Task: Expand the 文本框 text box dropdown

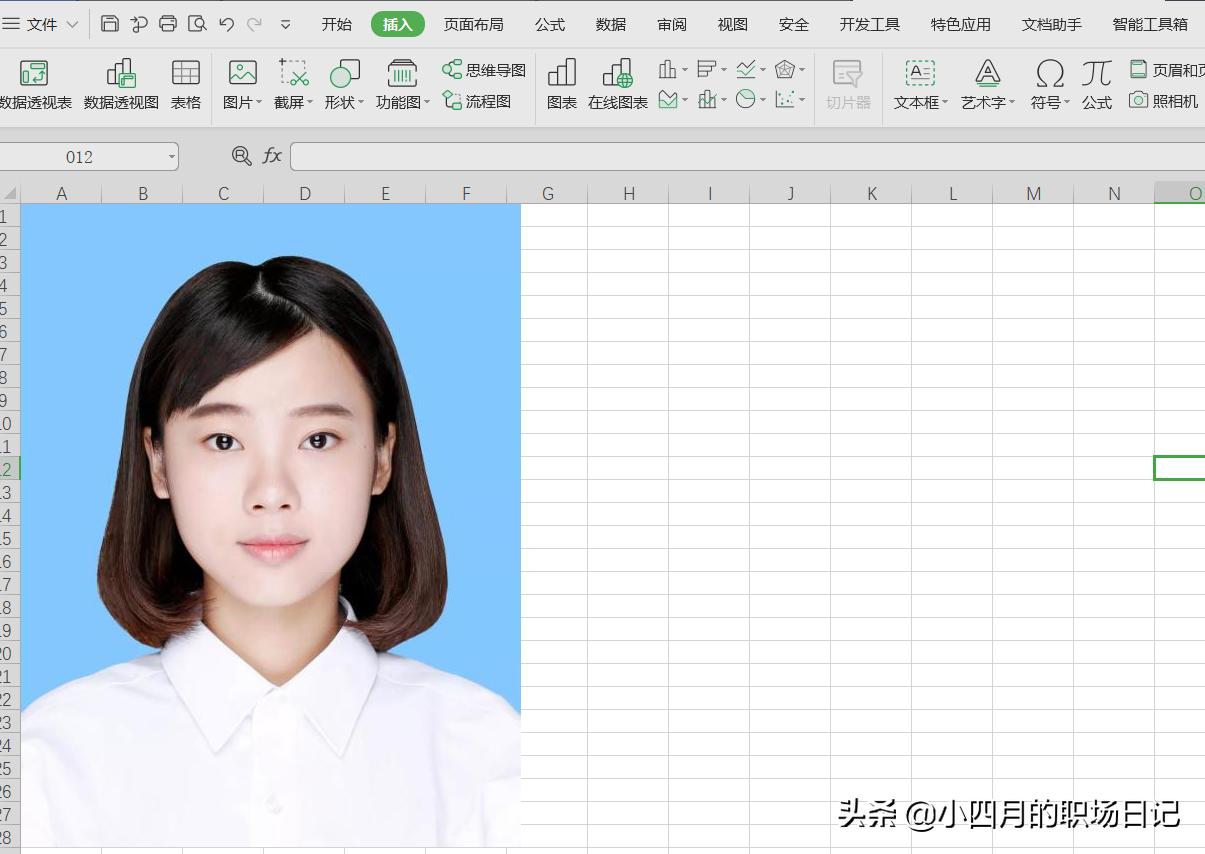Action: pyautogui.click(x=919, y=85)
